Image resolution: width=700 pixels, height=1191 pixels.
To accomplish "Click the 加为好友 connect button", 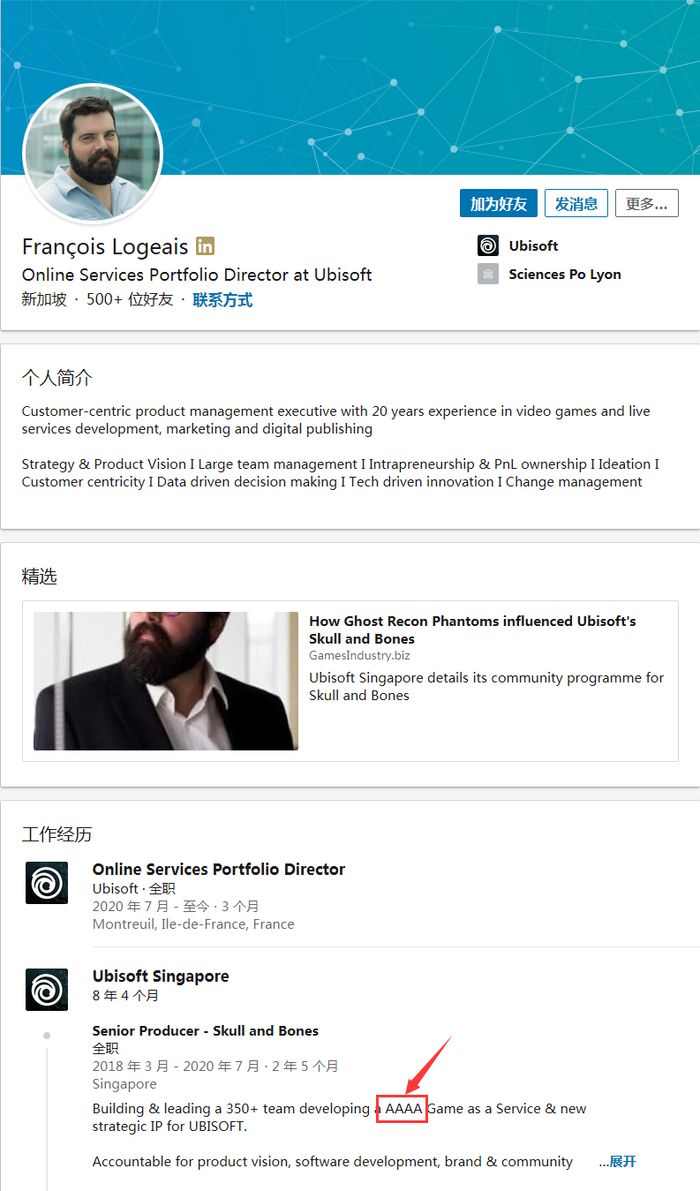I will [x=499, y=204].
